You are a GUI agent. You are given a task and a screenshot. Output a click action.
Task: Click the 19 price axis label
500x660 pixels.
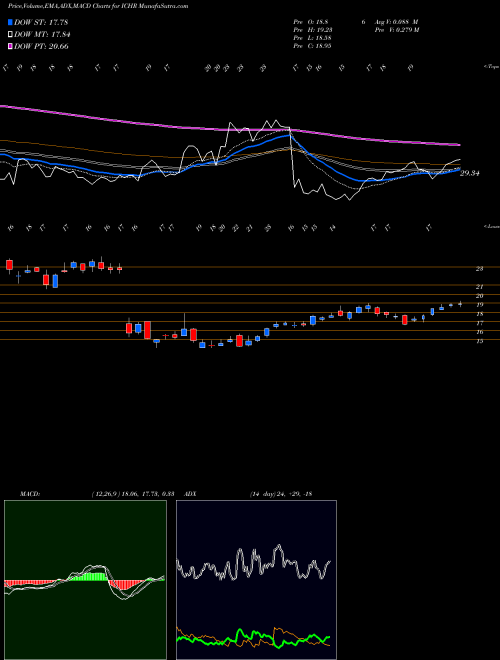tap(479, 305)
